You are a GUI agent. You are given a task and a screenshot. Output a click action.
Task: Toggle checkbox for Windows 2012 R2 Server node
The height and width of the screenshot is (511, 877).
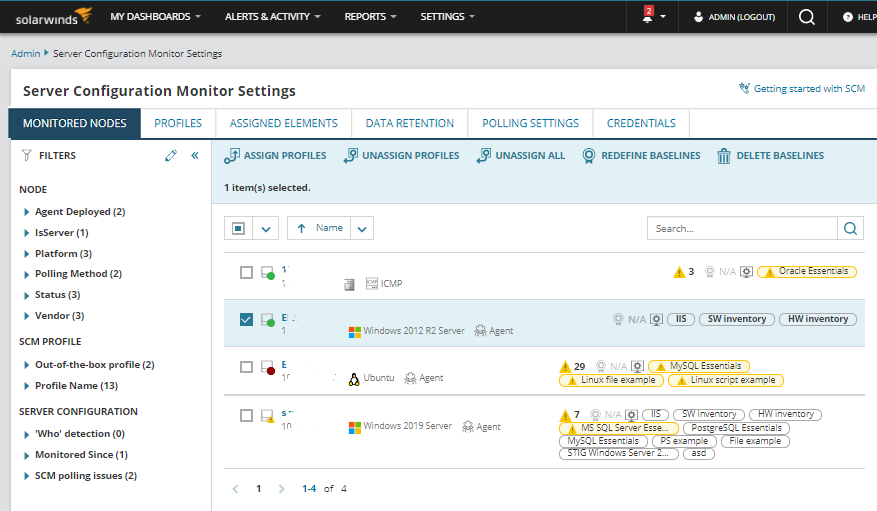click(x=246, y=320)
